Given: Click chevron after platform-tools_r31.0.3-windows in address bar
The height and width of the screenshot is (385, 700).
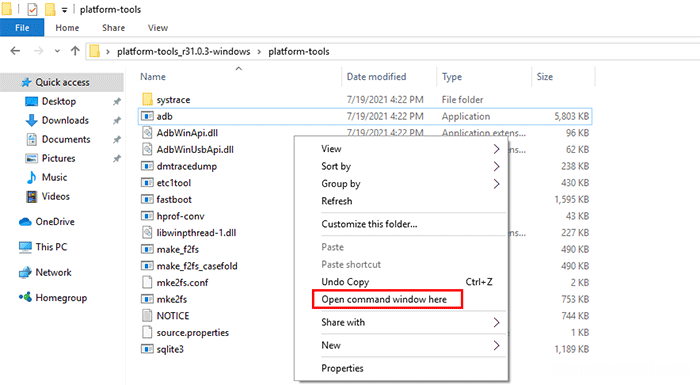Looking at the screenshot, I should (x=259, y=52).
